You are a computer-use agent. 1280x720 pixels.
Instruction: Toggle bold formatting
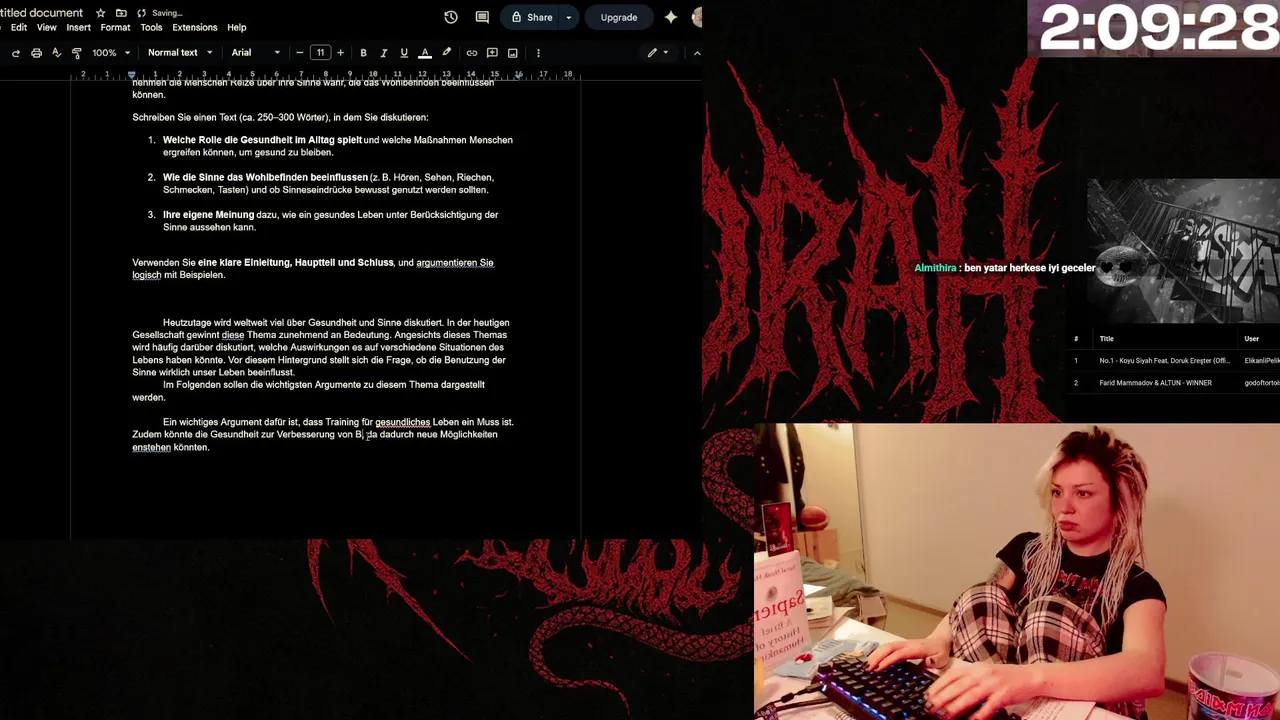click(x=363, y=53)
